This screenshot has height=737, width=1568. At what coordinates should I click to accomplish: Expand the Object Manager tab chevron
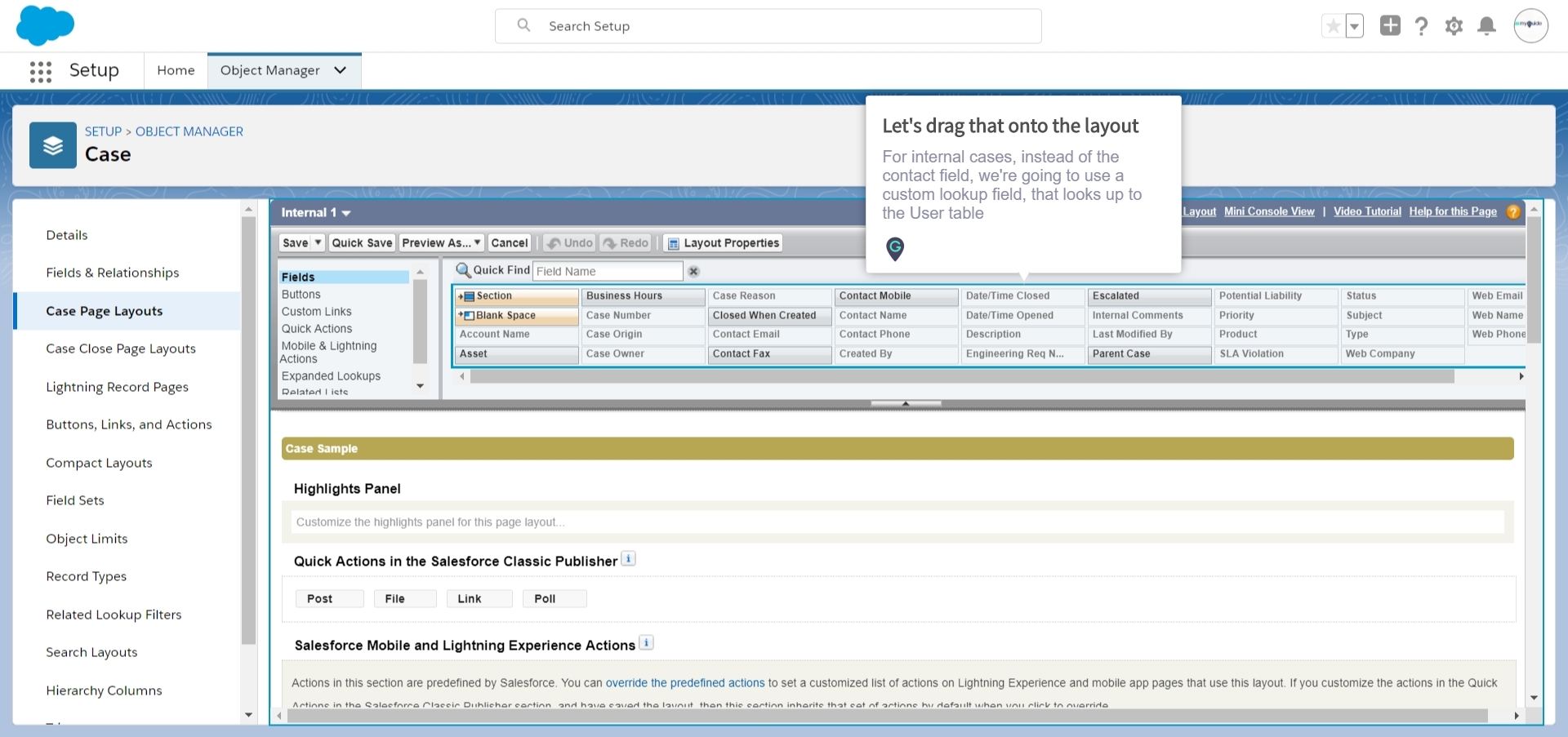341,70
